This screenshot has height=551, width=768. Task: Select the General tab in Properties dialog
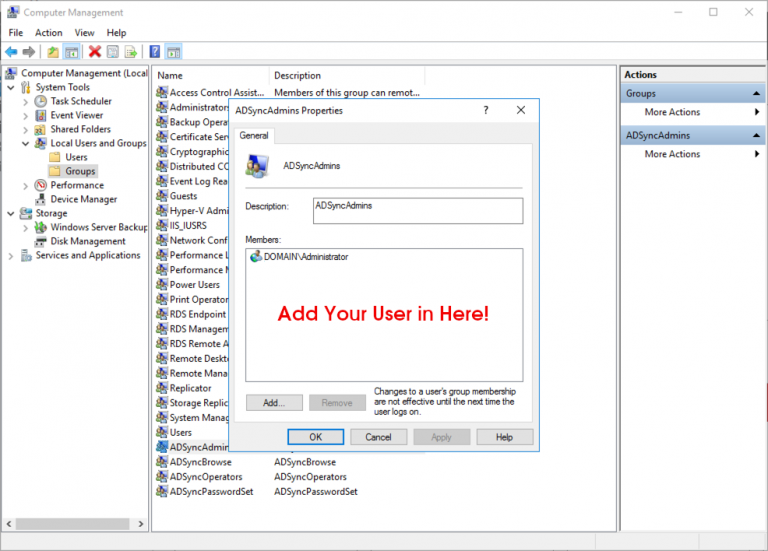coord(254,135)
